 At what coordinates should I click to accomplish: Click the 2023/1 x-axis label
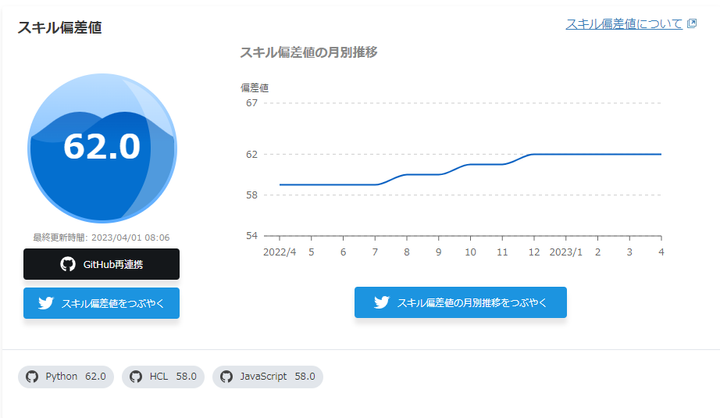point(566,252)
